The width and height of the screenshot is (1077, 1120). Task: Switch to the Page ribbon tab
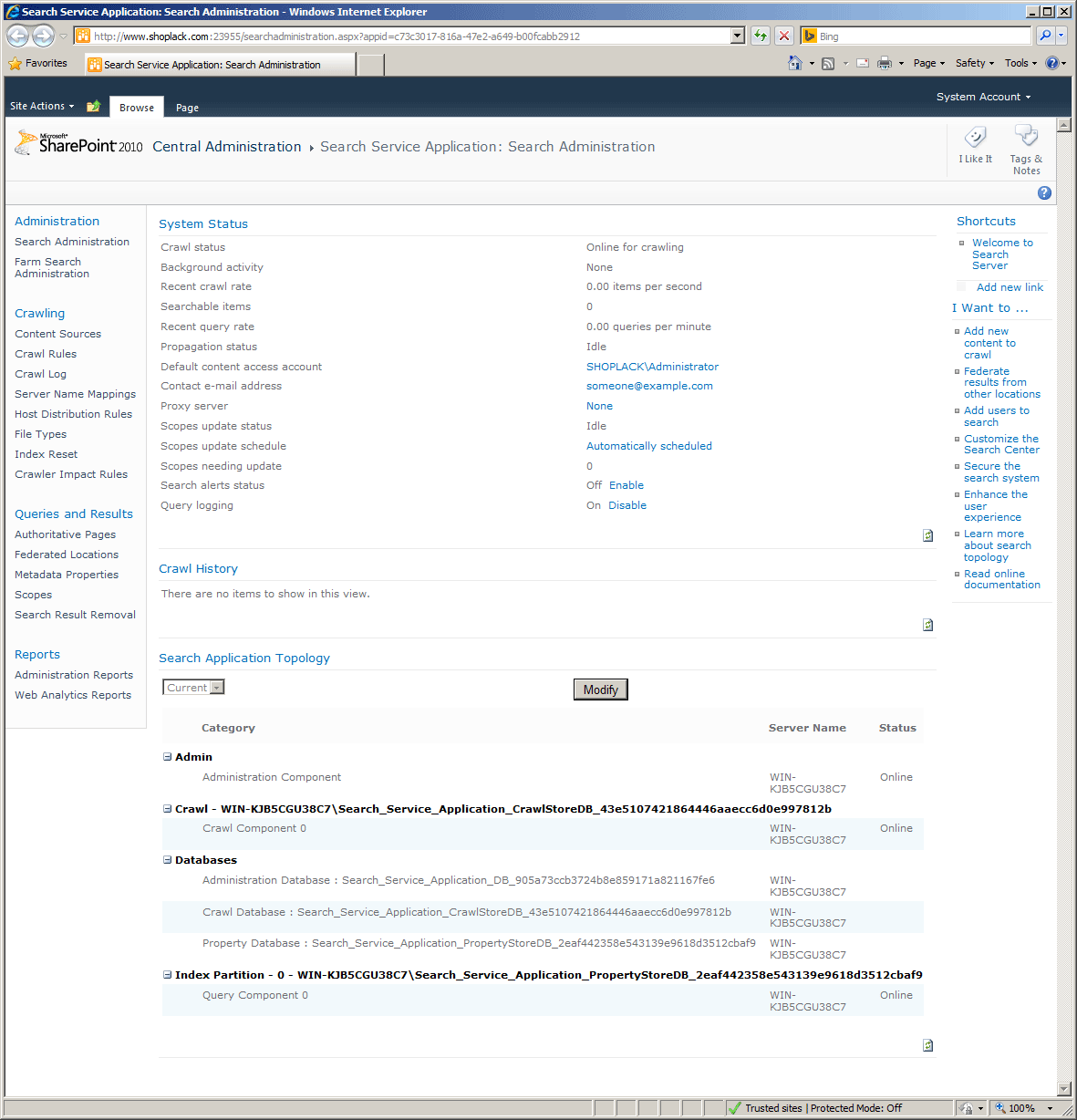187,107
